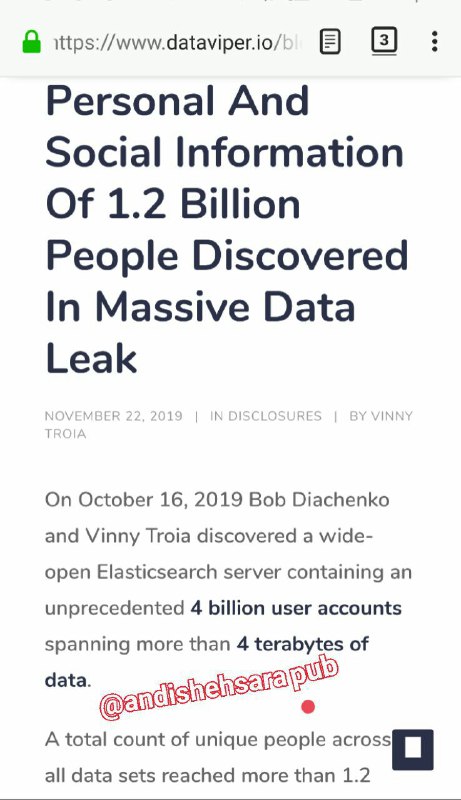Click the name Bob Diachenko in paragraph
The image size is (461, 800).
point(319,499)
